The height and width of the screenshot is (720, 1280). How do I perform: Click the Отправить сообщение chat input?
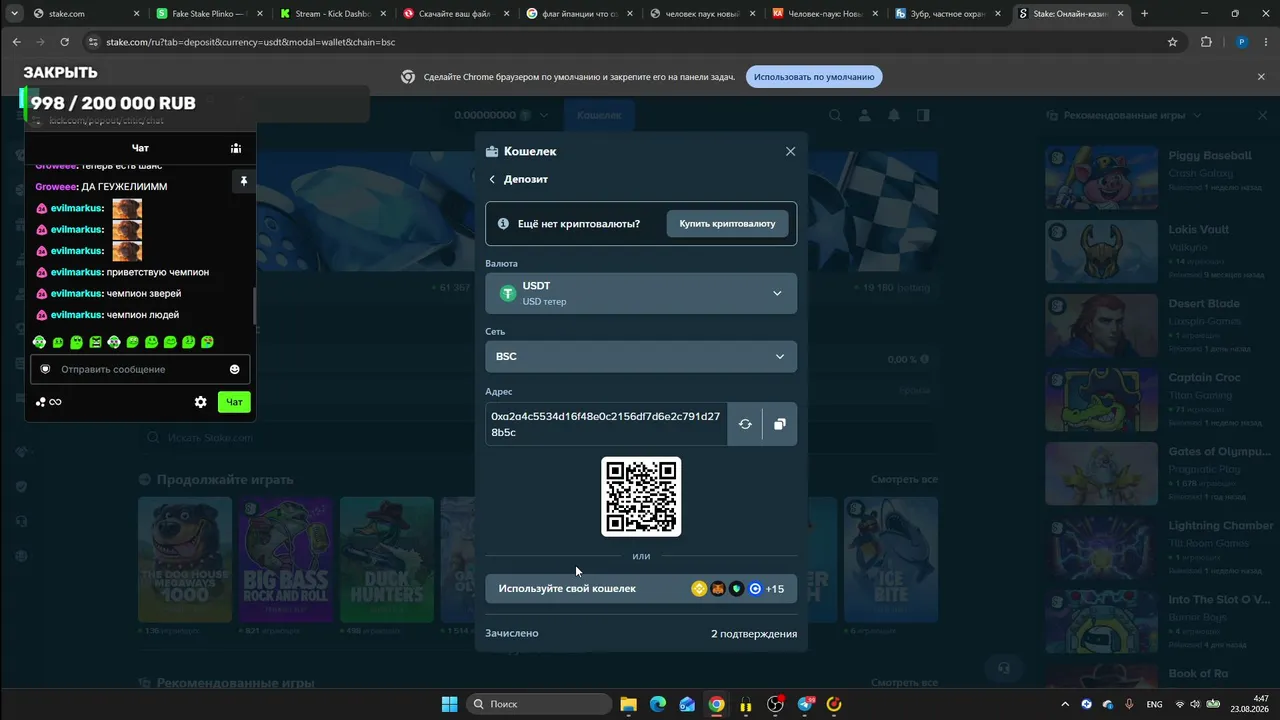coord(140,369)
